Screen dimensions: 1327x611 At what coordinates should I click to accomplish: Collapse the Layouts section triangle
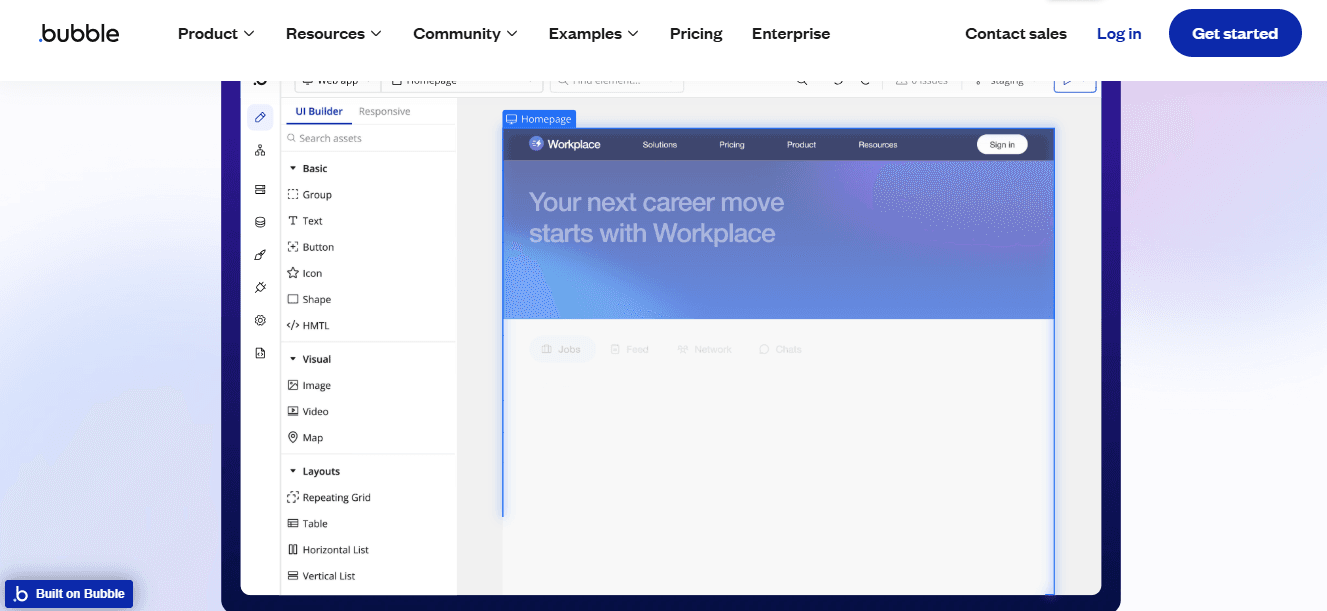293,471
